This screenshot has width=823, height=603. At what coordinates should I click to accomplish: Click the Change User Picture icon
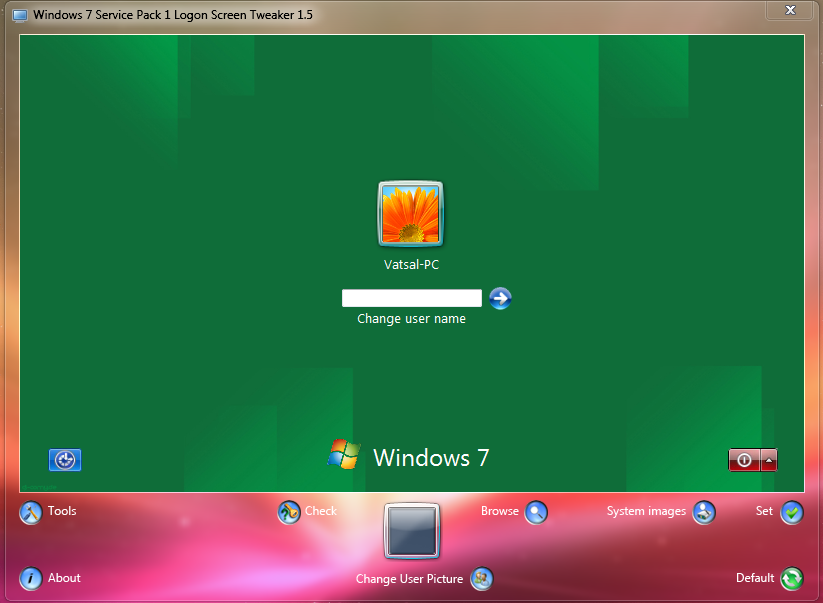pos(482,579)
